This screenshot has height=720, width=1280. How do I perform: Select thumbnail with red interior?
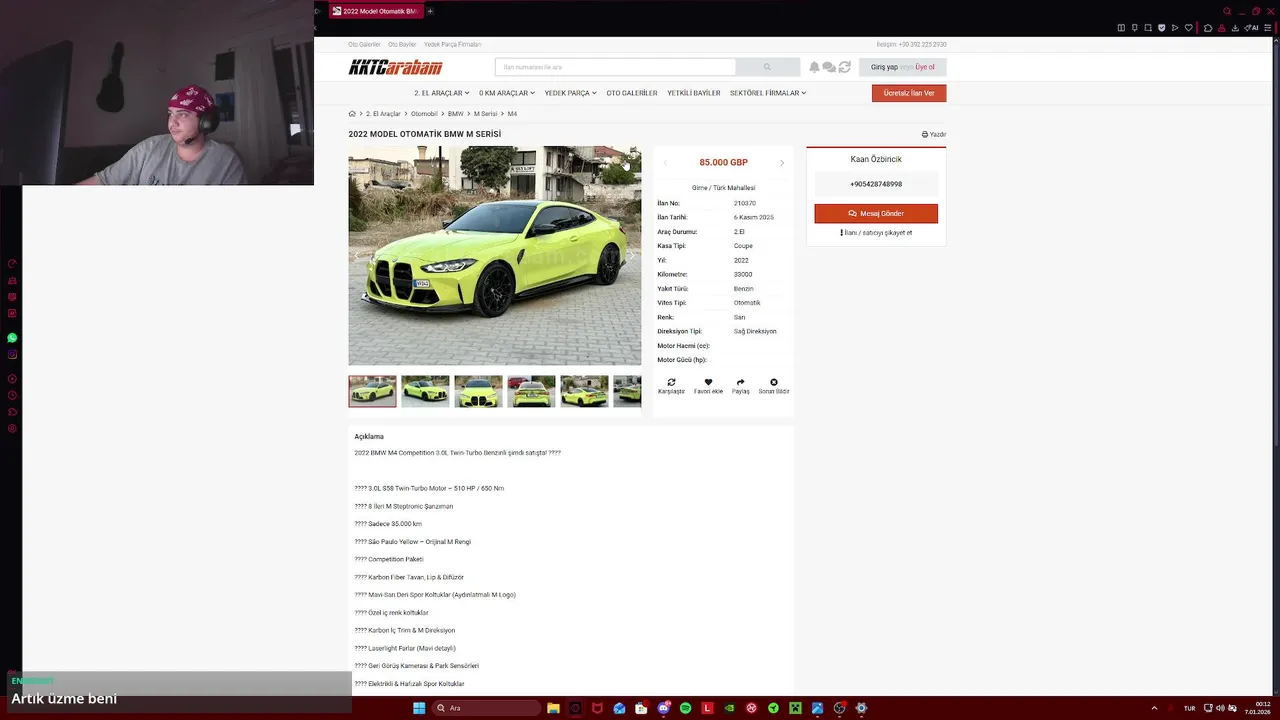531,391
